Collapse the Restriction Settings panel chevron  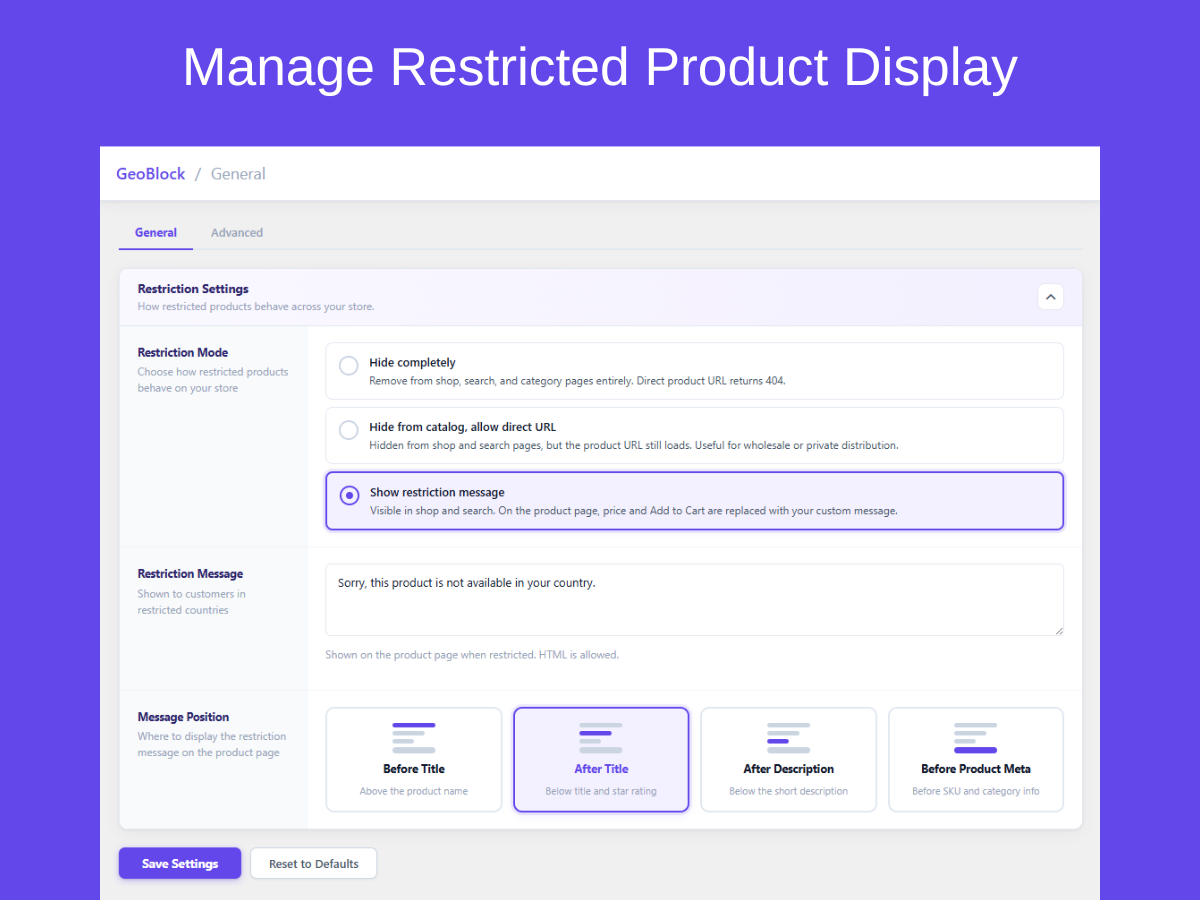tap(1050, 297)
